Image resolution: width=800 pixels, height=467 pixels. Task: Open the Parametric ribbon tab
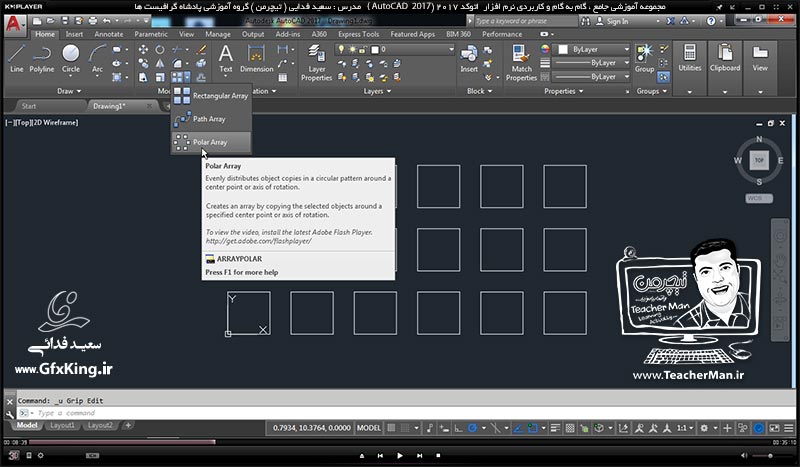coord(151,34)
